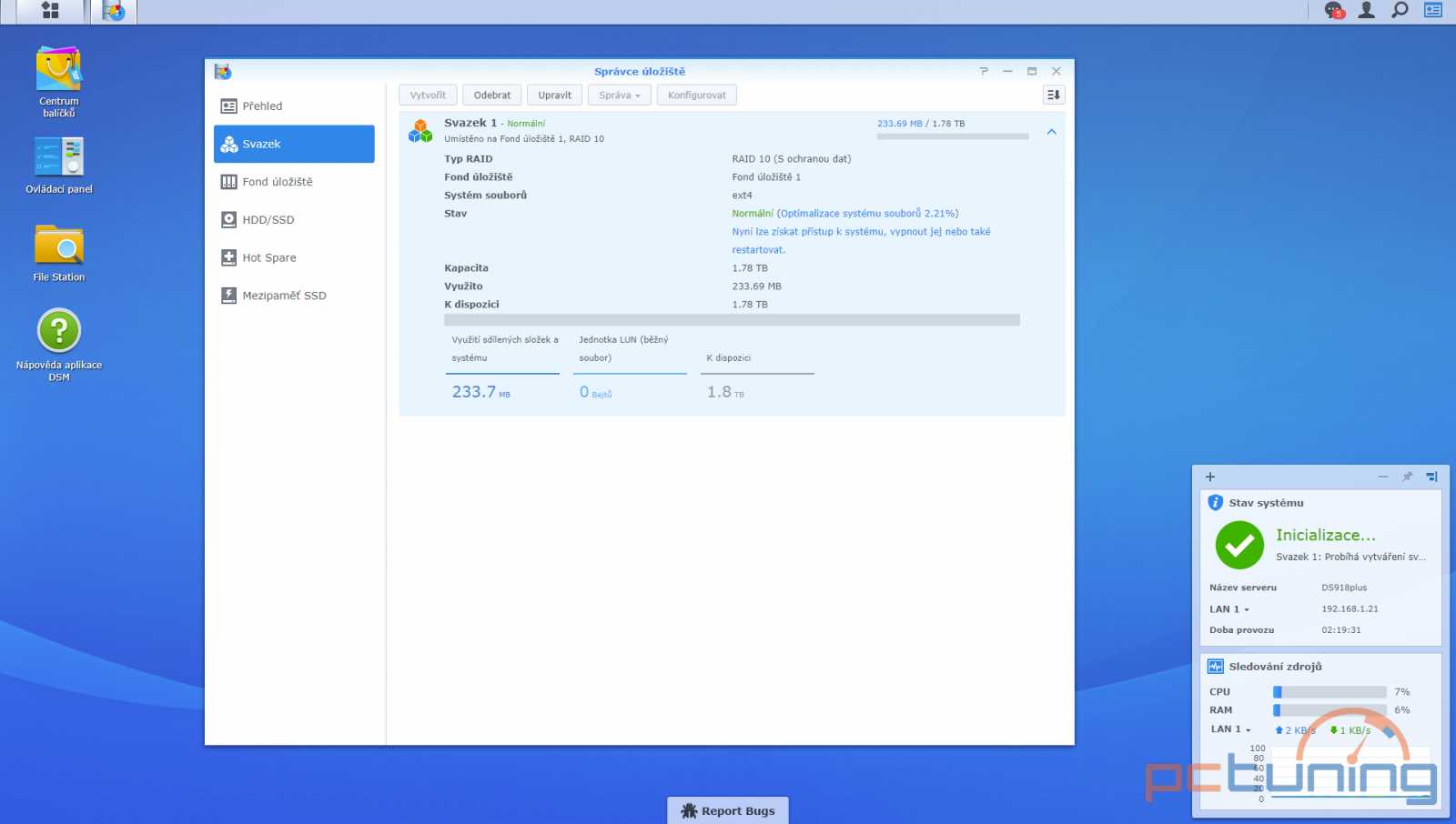Select Přehled in sidebar
This screenshot has height=824, width=1456.
tap(294, 106)
